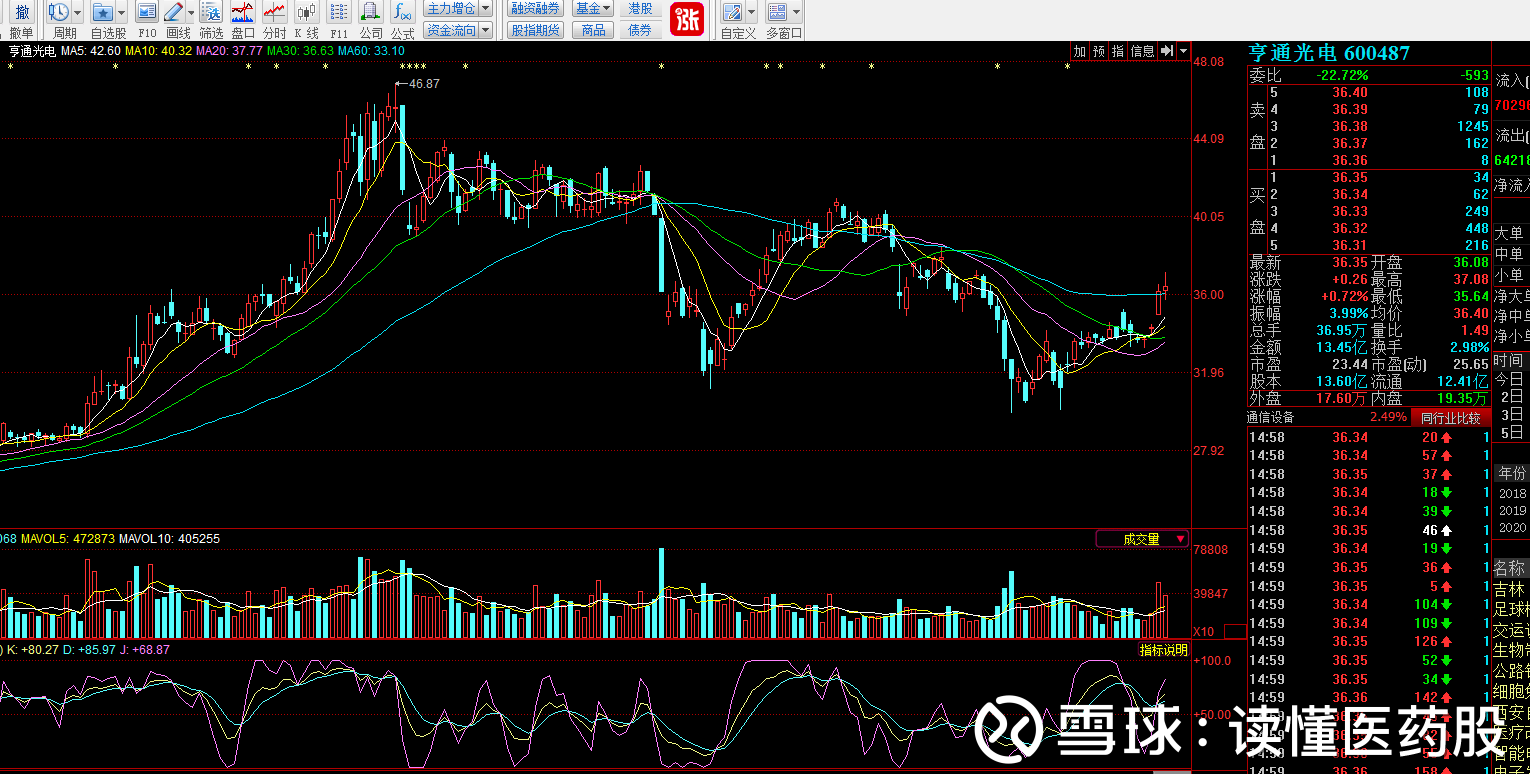Click the 同行业比较 industry comparison button

(1450, 418)
